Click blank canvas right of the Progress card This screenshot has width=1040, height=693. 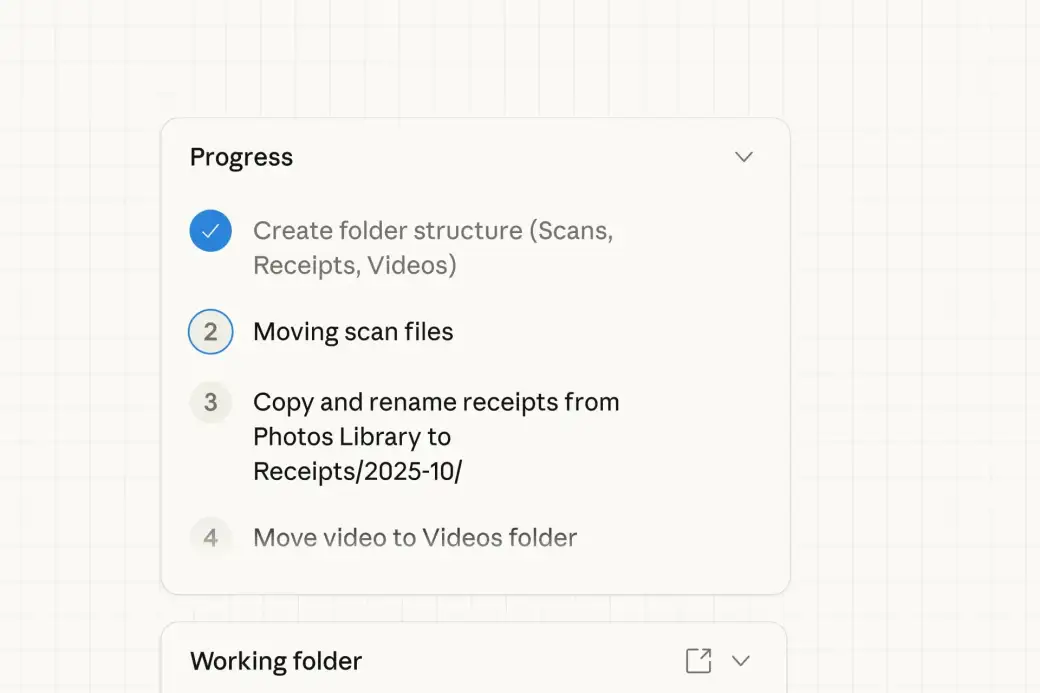pos(915,350)
